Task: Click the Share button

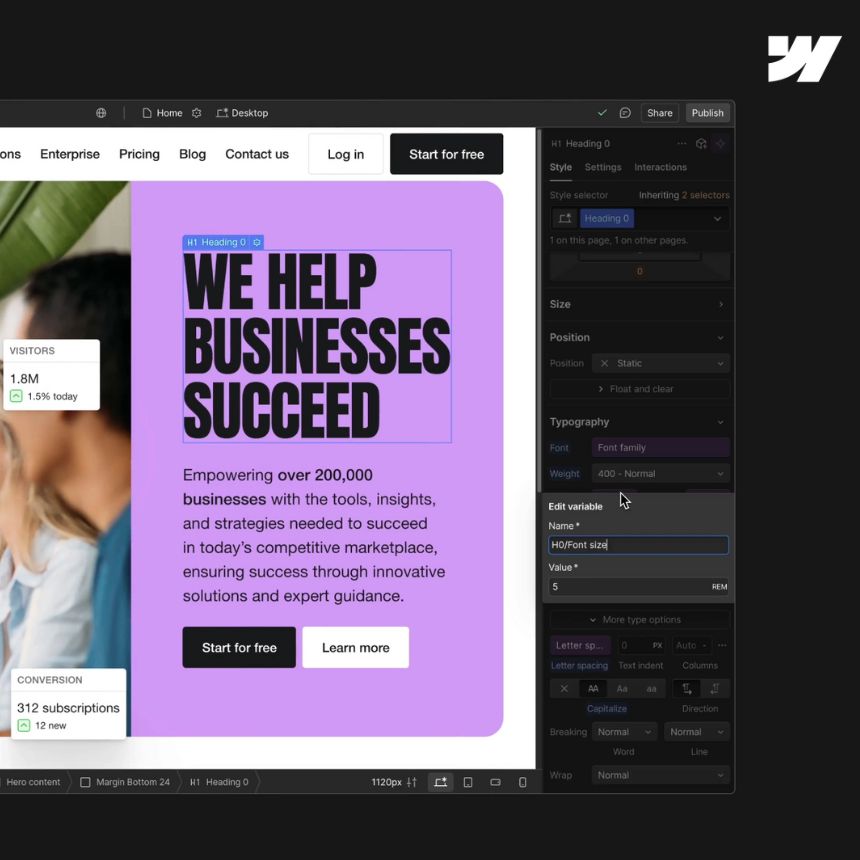Action: (x=659, y=113)
